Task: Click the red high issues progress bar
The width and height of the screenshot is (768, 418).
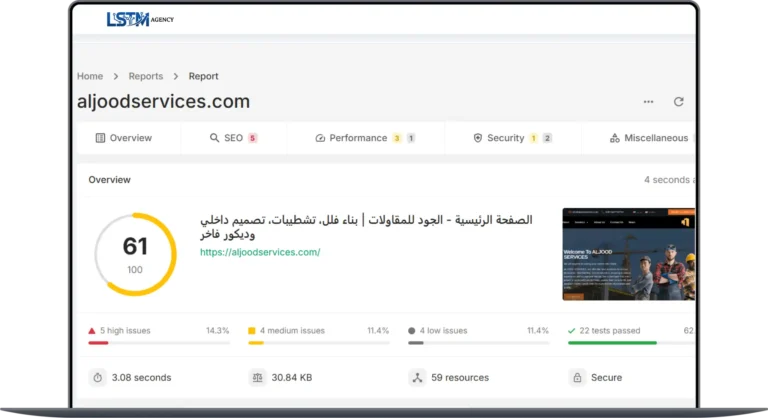Action: [x=98, y=343]
